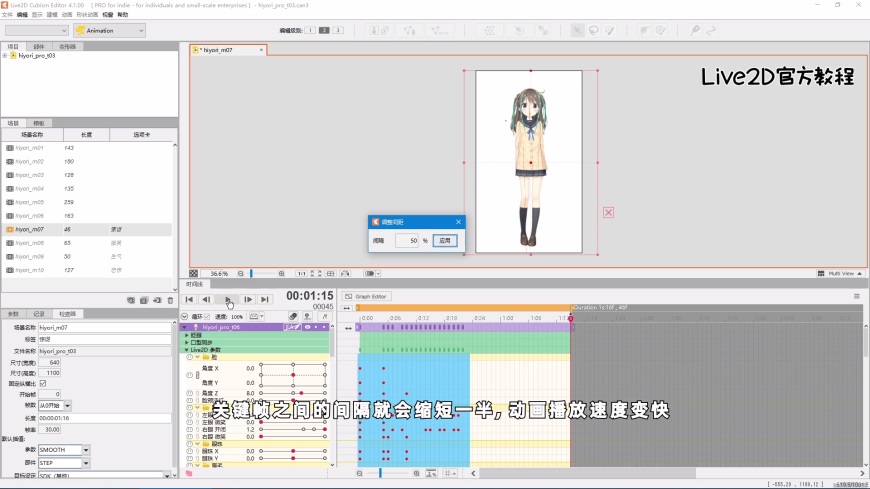The width and height of the screenshot is (870, 489).
Task: Jump to last frame in timeline
Action: [x=265, y=299]
